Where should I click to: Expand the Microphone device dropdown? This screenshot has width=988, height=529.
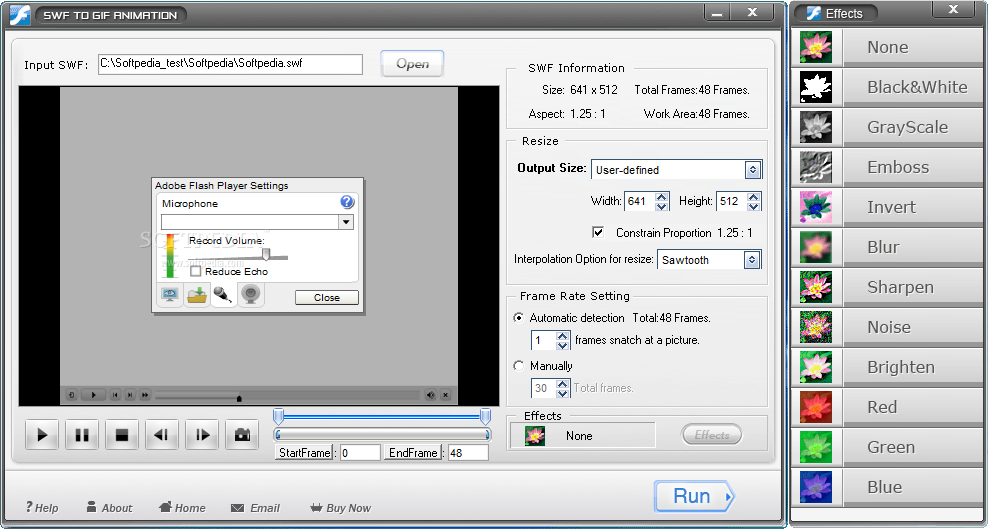point(345,222)
